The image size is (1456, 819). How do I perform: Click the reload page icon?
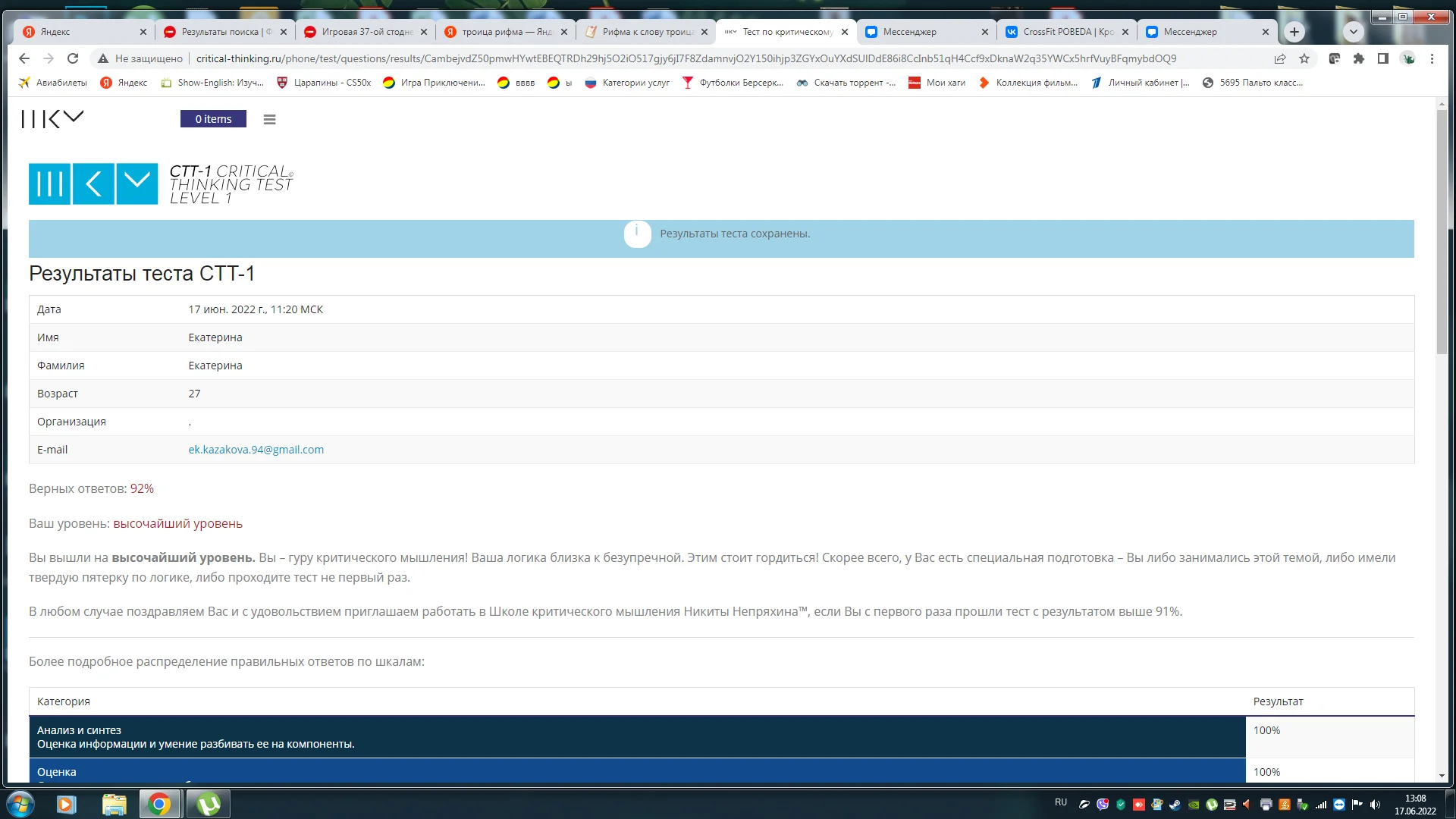pyautogui.click(x=73, y=58)
